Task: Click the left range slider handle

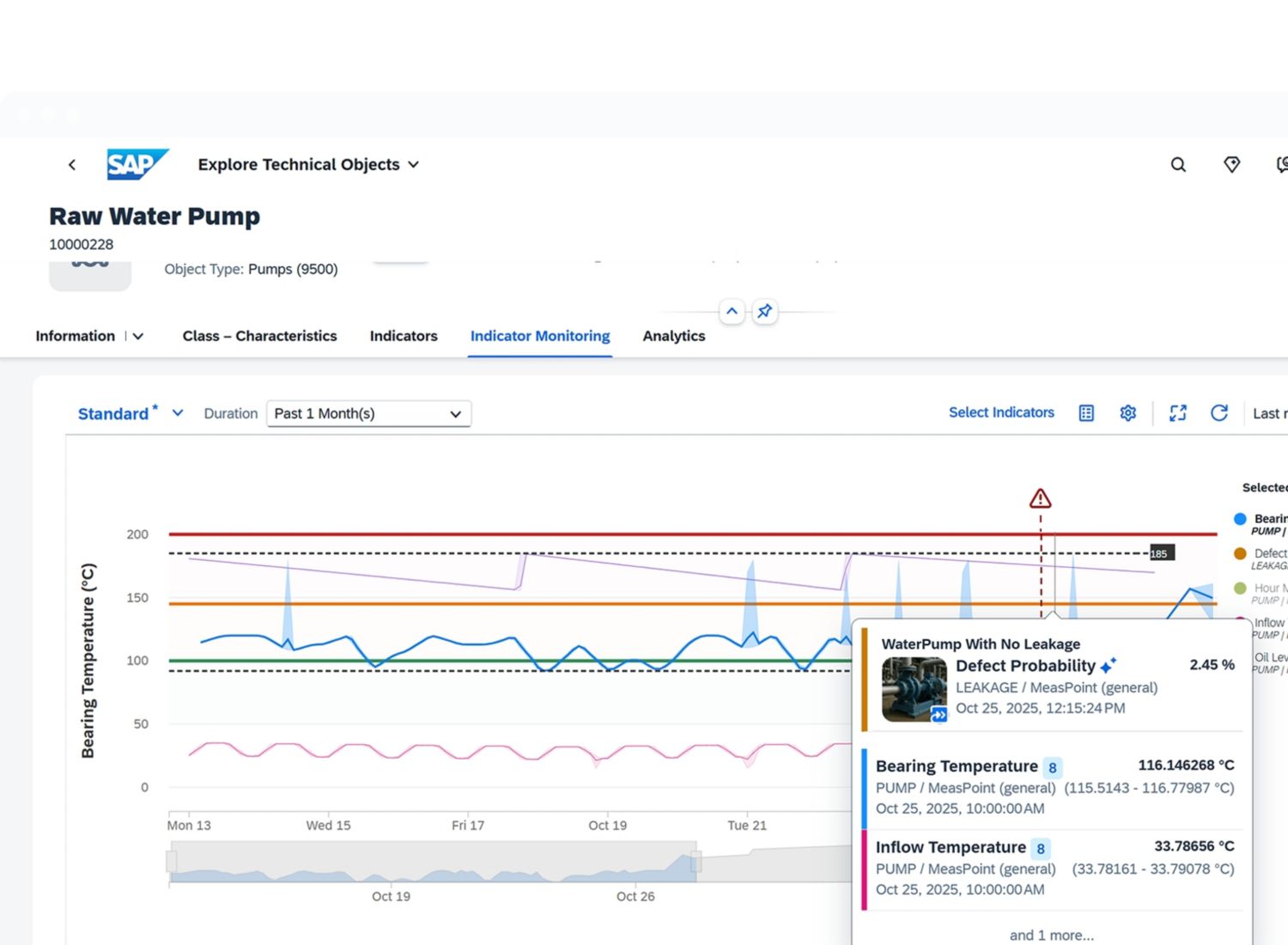Action: (x=172, y=862)
